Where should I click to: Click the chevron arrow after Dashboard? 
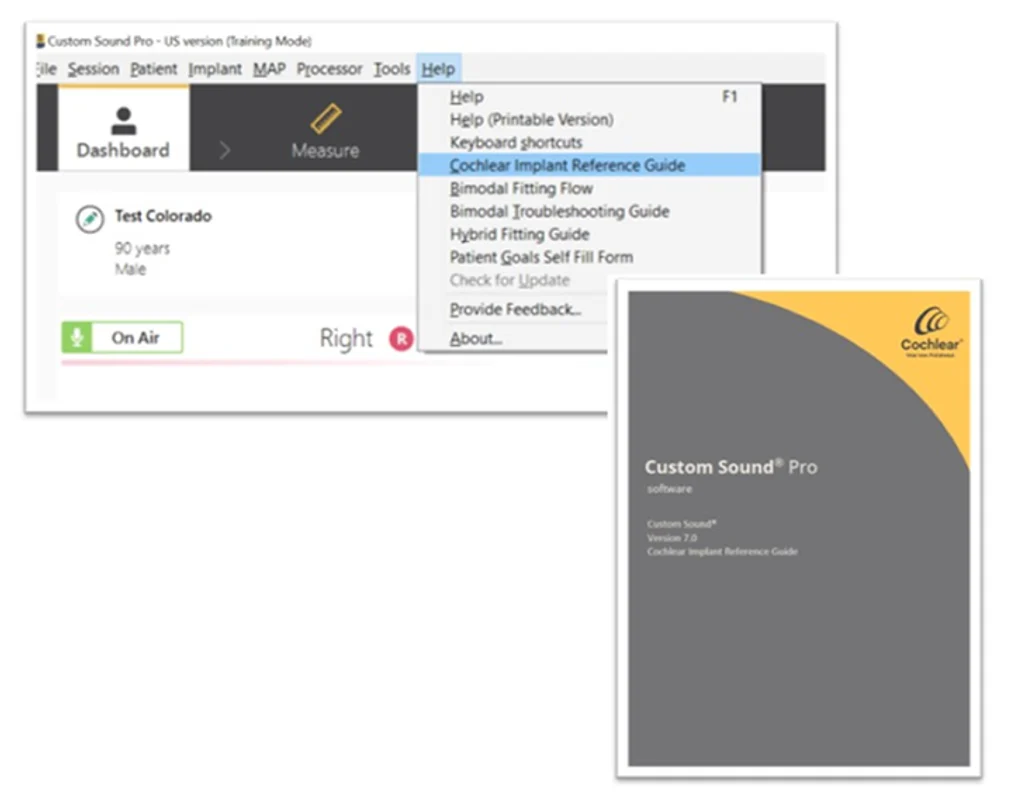click(224, 150)
